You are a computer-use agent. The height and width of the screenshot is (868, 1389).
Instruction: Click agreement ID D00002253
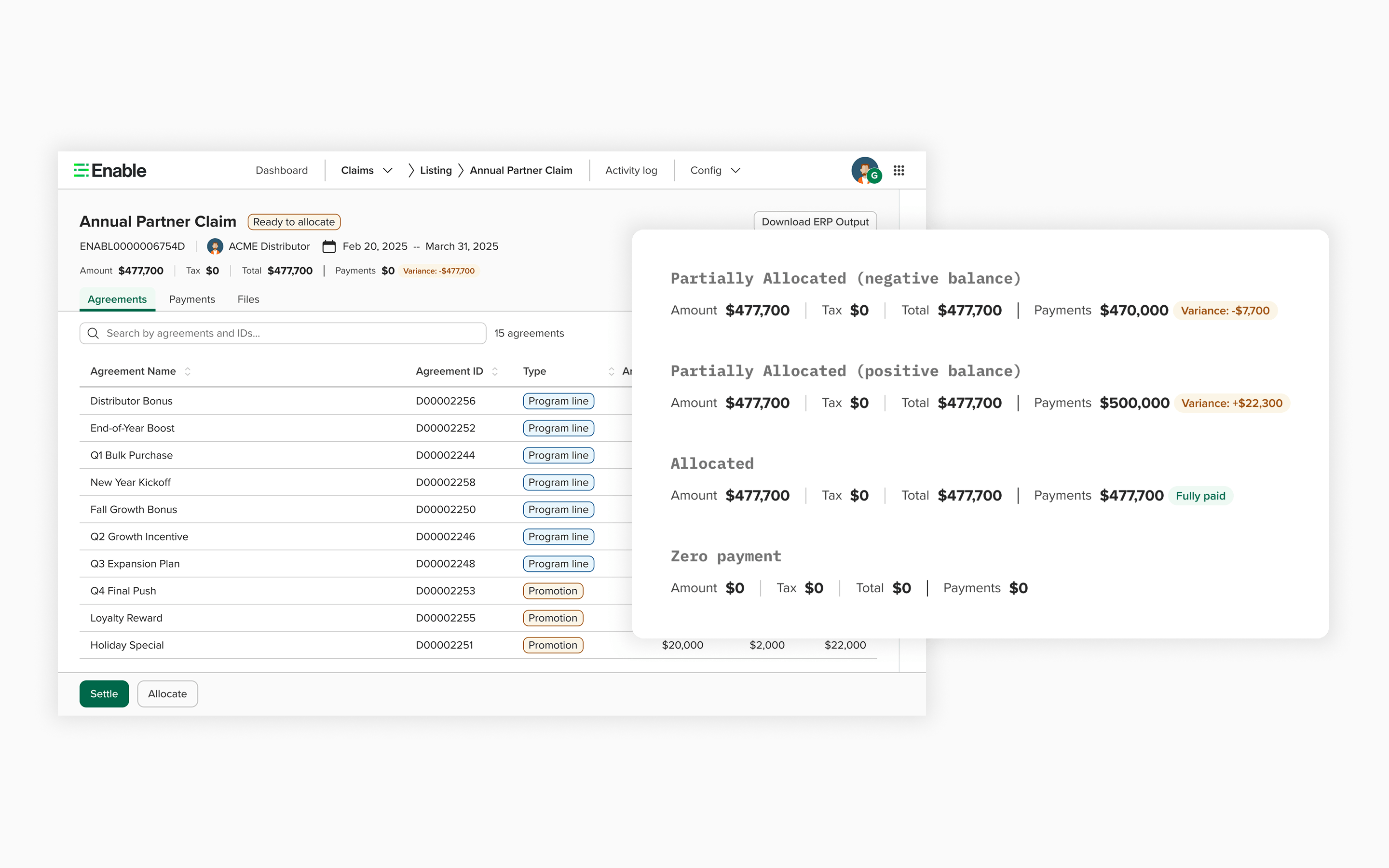coord(446,591)
